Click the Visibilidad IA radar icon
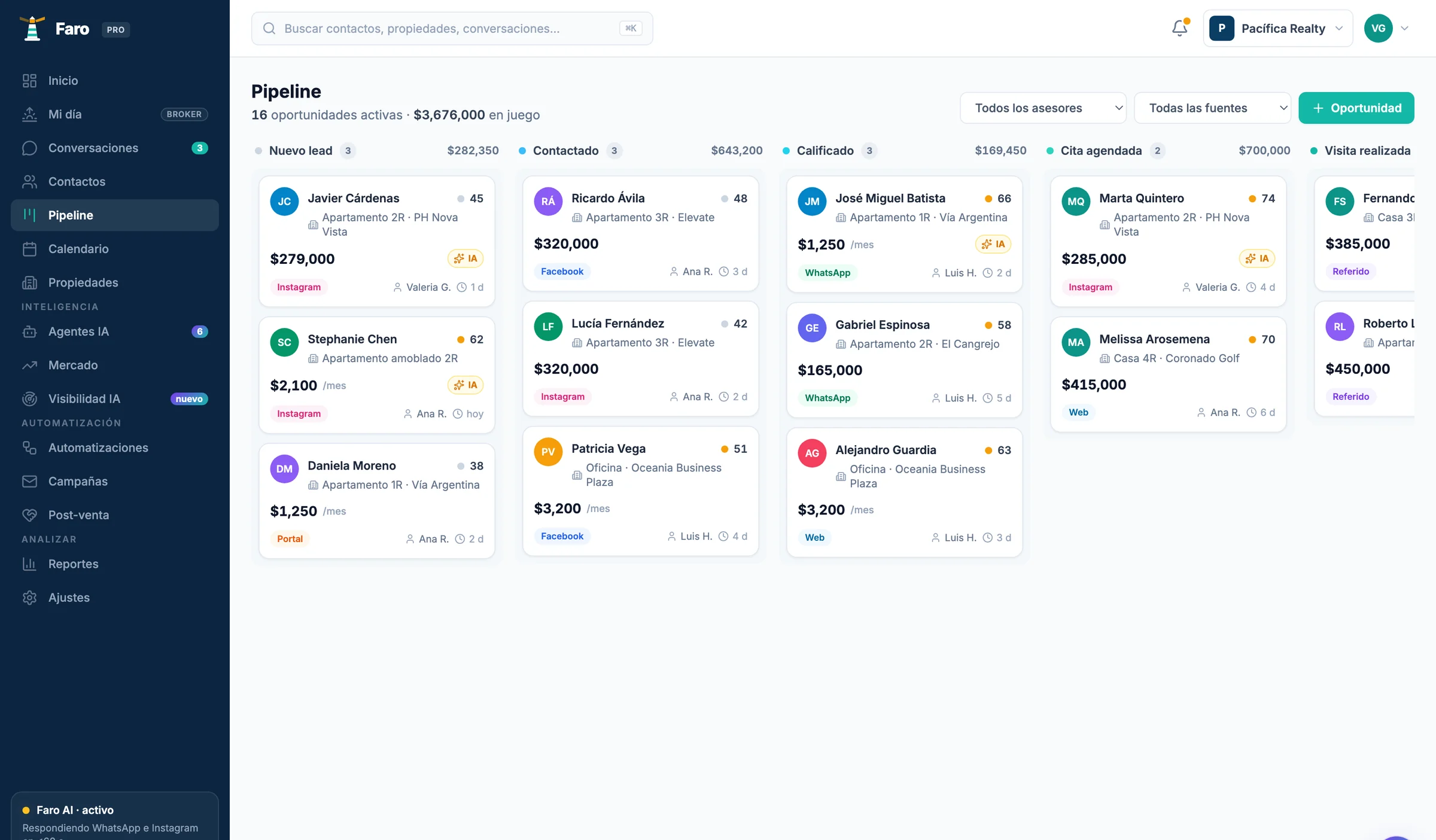This screenshot has height=840, width=1436. coord(29,398)
